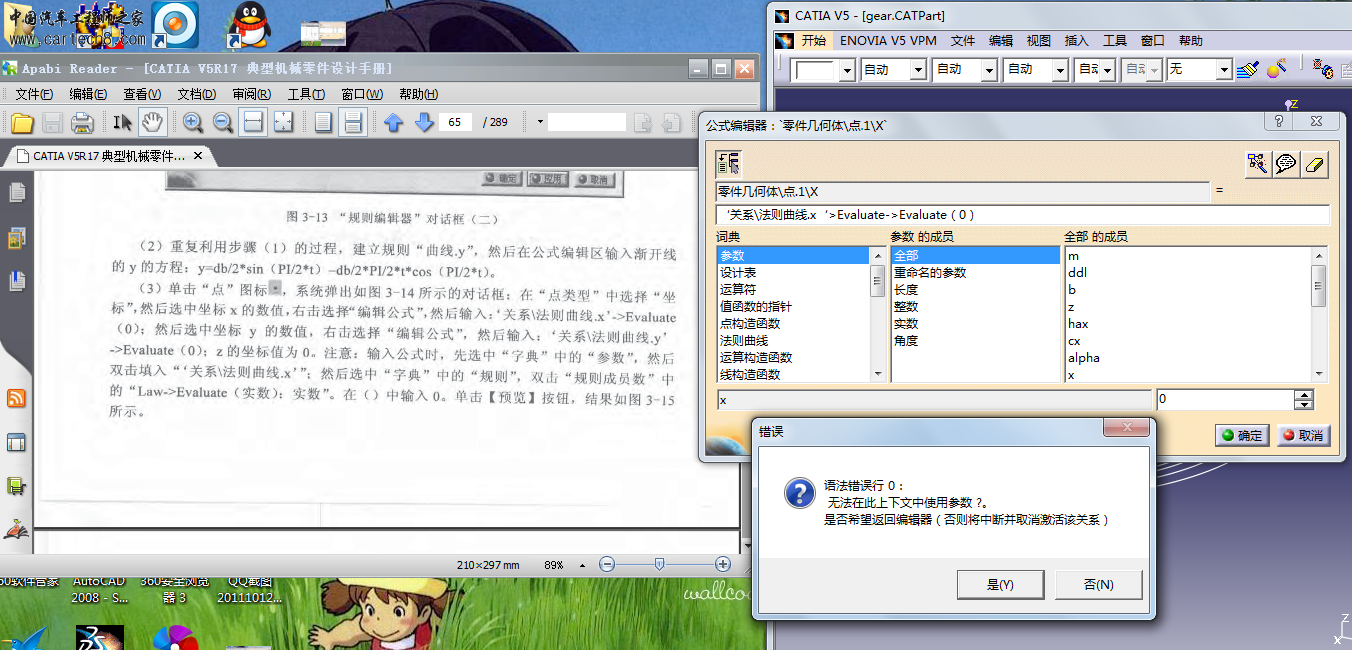1352x650 pixels.
Task: Open the 开始 menu in CATIA
Action: pyautogui.click(x=814, y=41)
